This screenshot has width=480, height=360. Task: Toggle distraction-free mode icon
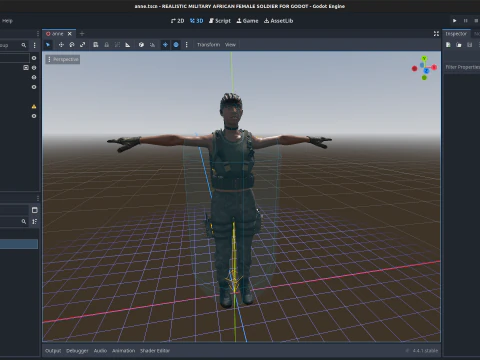pos(436,34)
